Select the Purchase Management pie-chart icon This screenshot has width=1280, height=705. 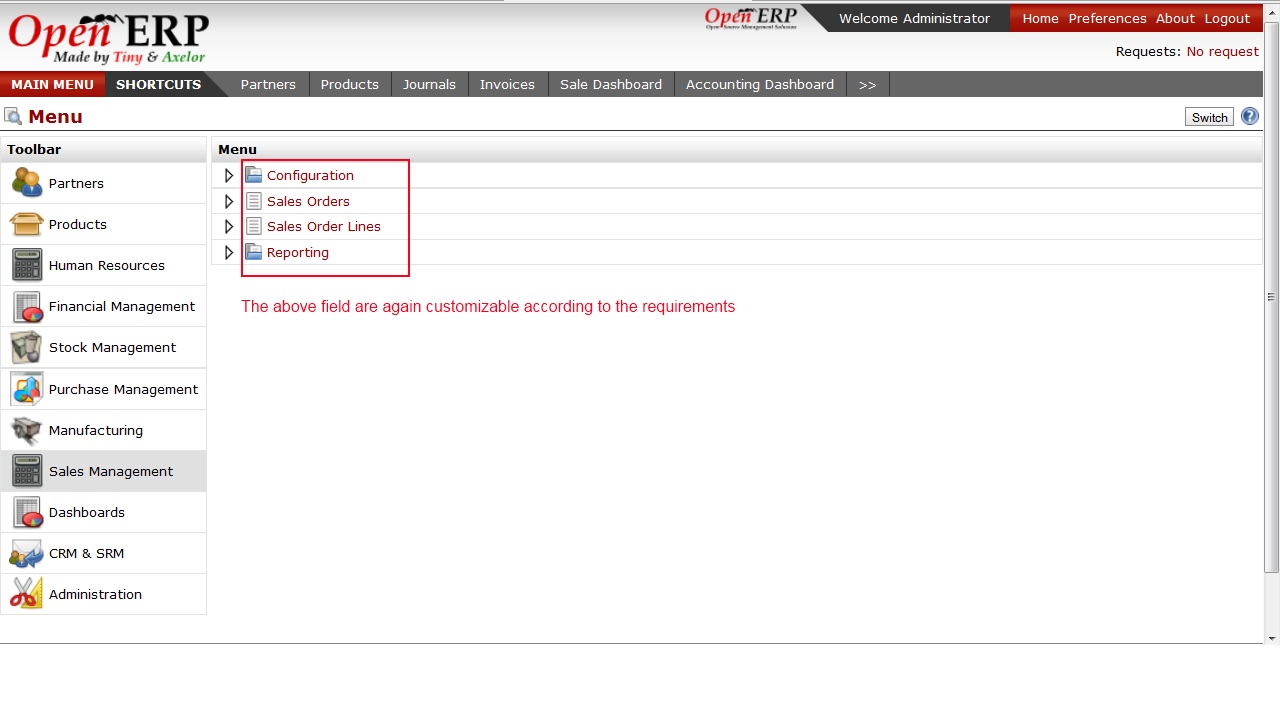pyautogui.click(x=26, y=389)
